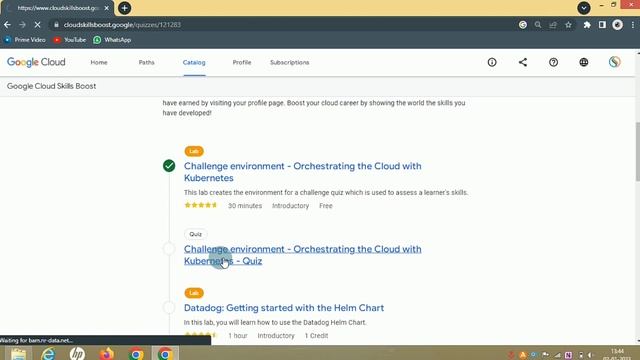Click the Google Cloud logo
The width and height of the screenshot is (640, 360).
tap(36, 62)
